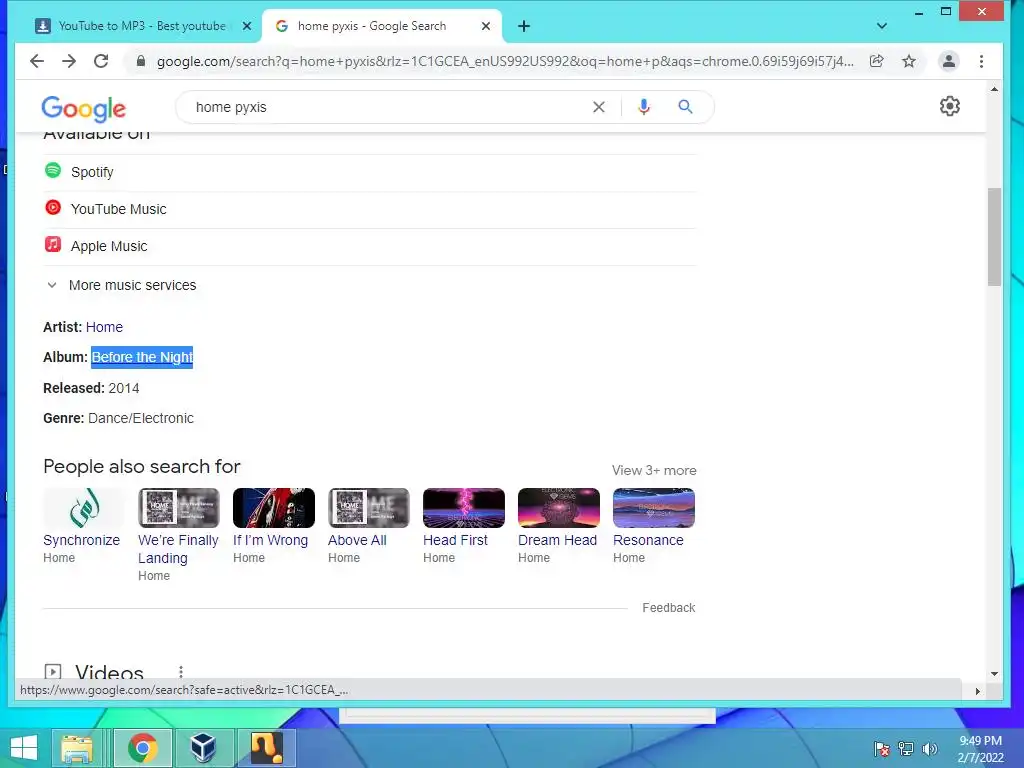The width and height of the screenshot is (1024, 768).
Task: Open Above All thumbnail
Action: (x=369, y=507)
